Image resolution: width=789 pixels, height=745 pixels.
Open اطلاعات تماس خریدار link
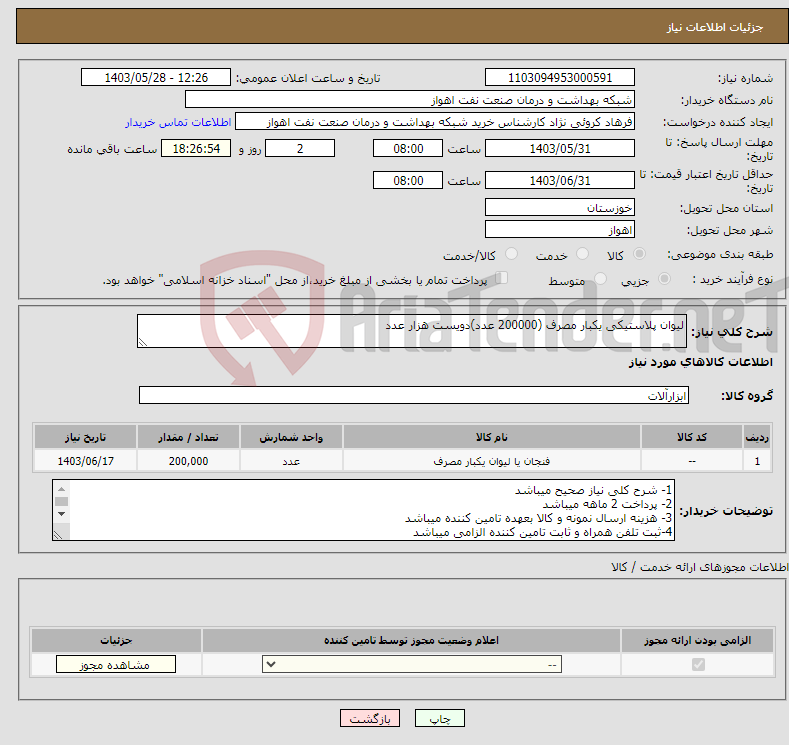[178, 122]
